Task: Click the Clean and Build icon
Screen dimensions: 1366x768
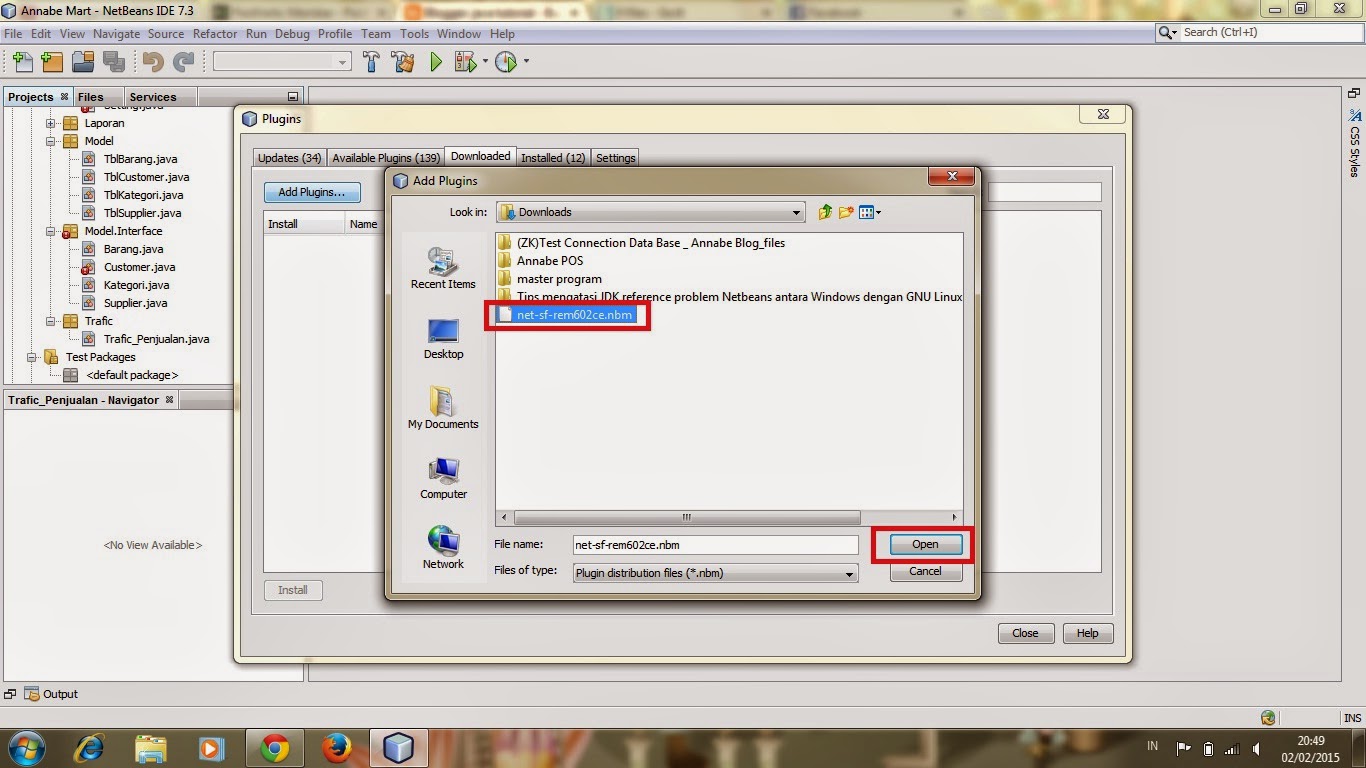Action: point(403,62)
